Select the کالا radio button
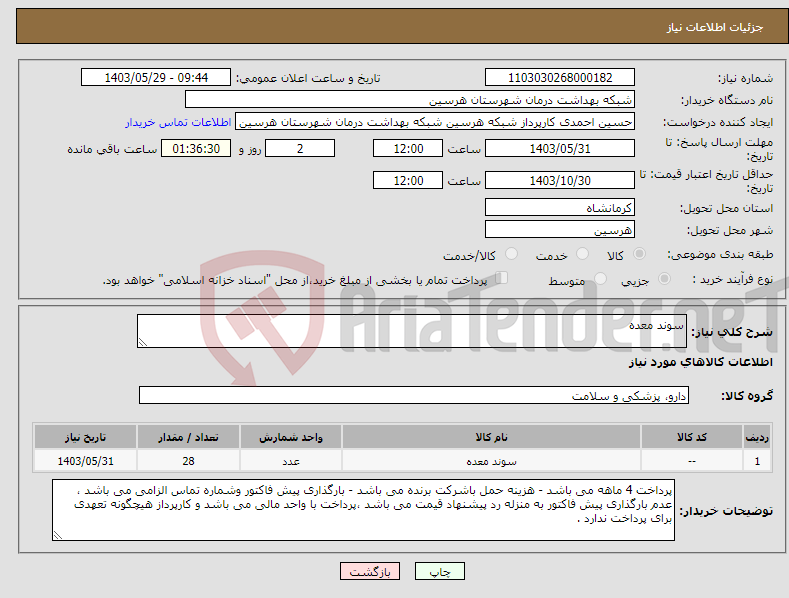 (639, 254)
